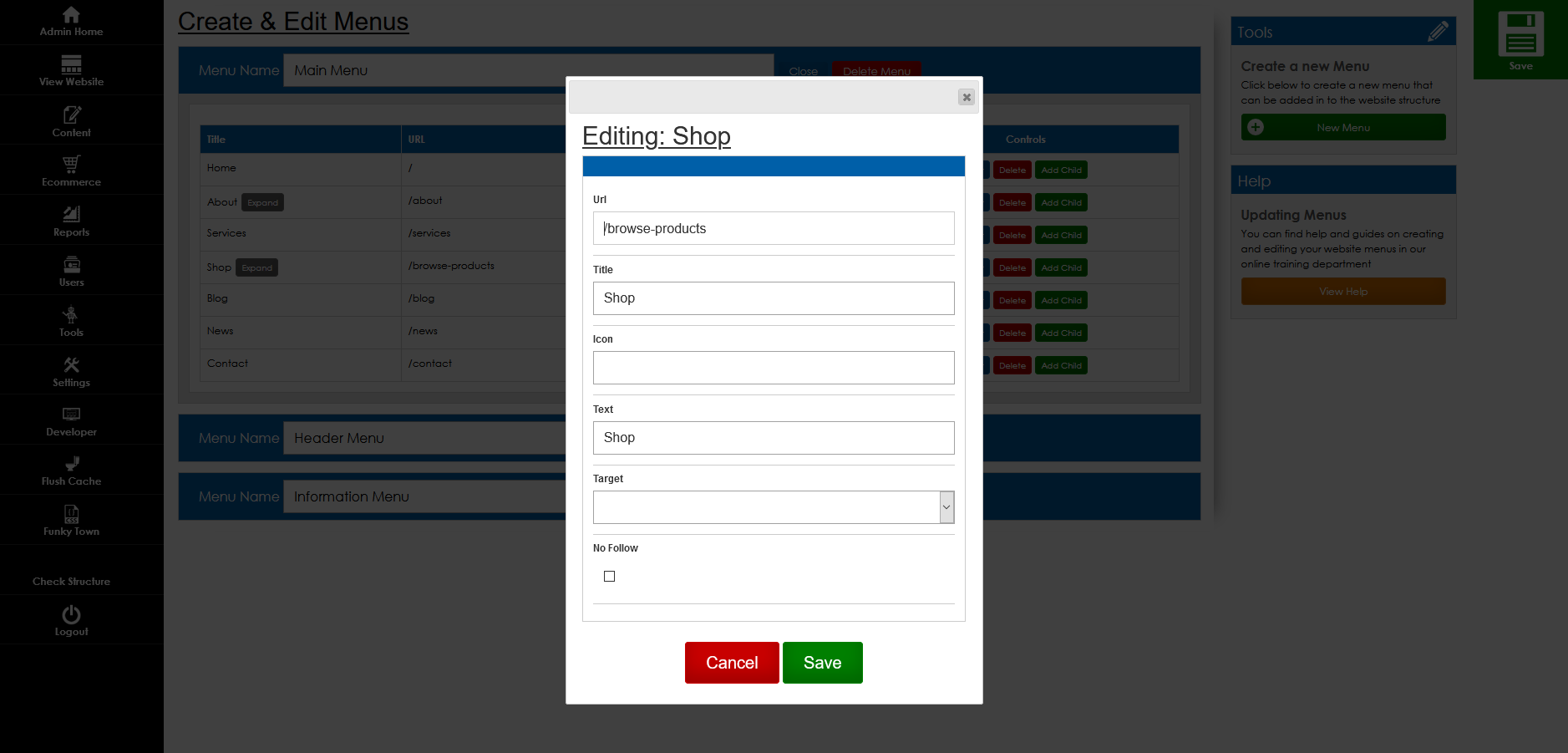The width and height of the screenshot is (1568, 753).
Task: Click Close next to Main Menu name
Action: point(804,71)
